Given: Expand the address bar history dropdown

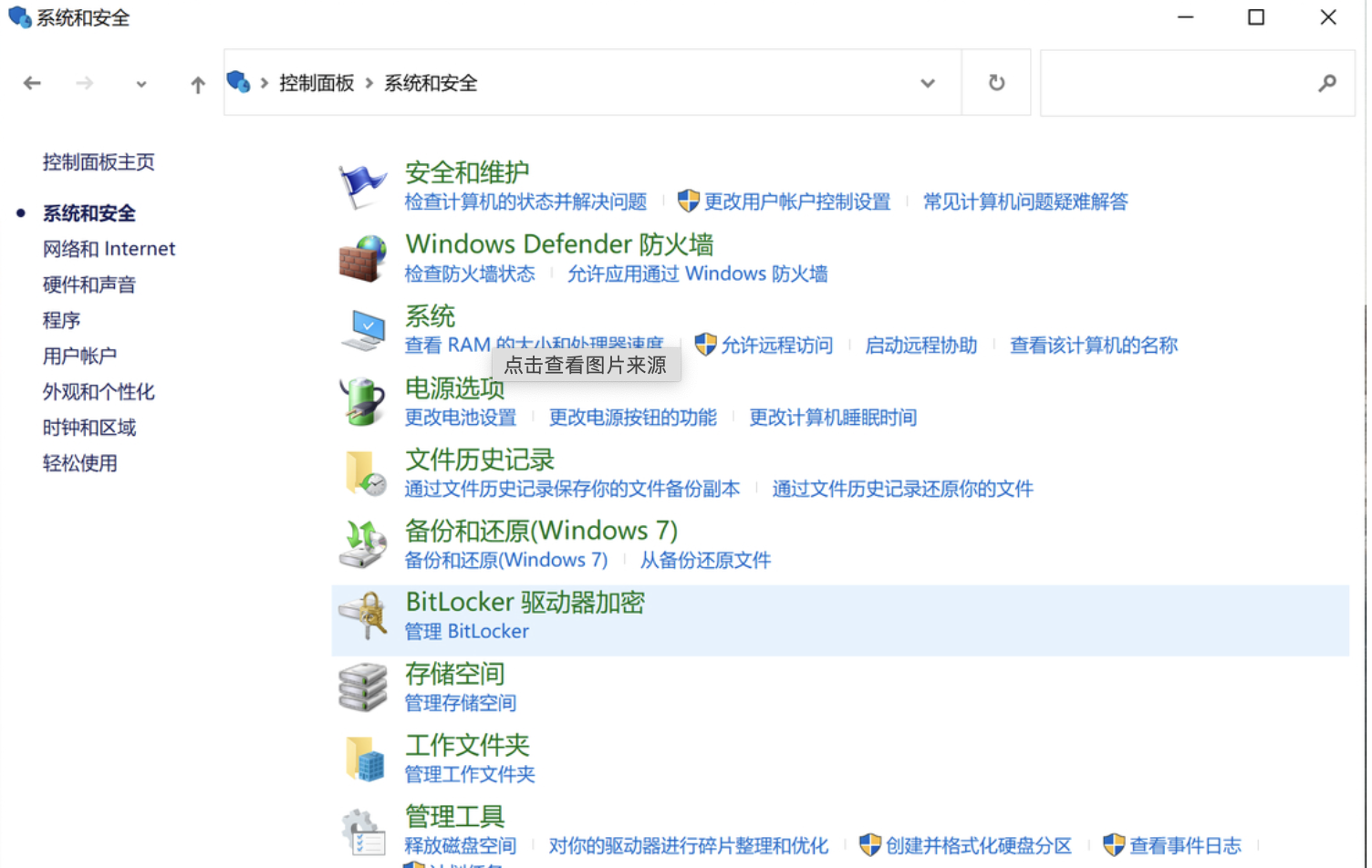Looking at the screenshot, I should [x=928, y=83].
